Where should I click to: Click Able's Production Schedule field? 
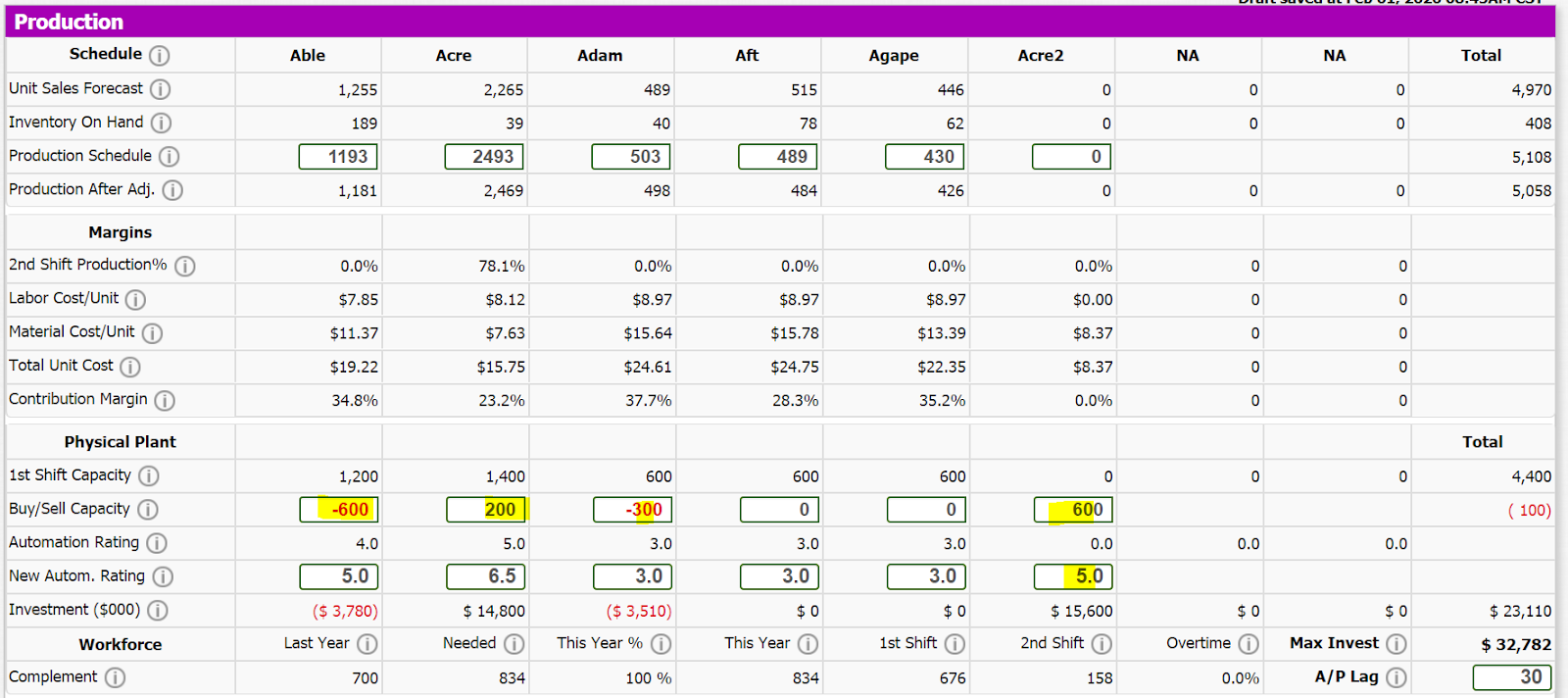click(338, 157)
